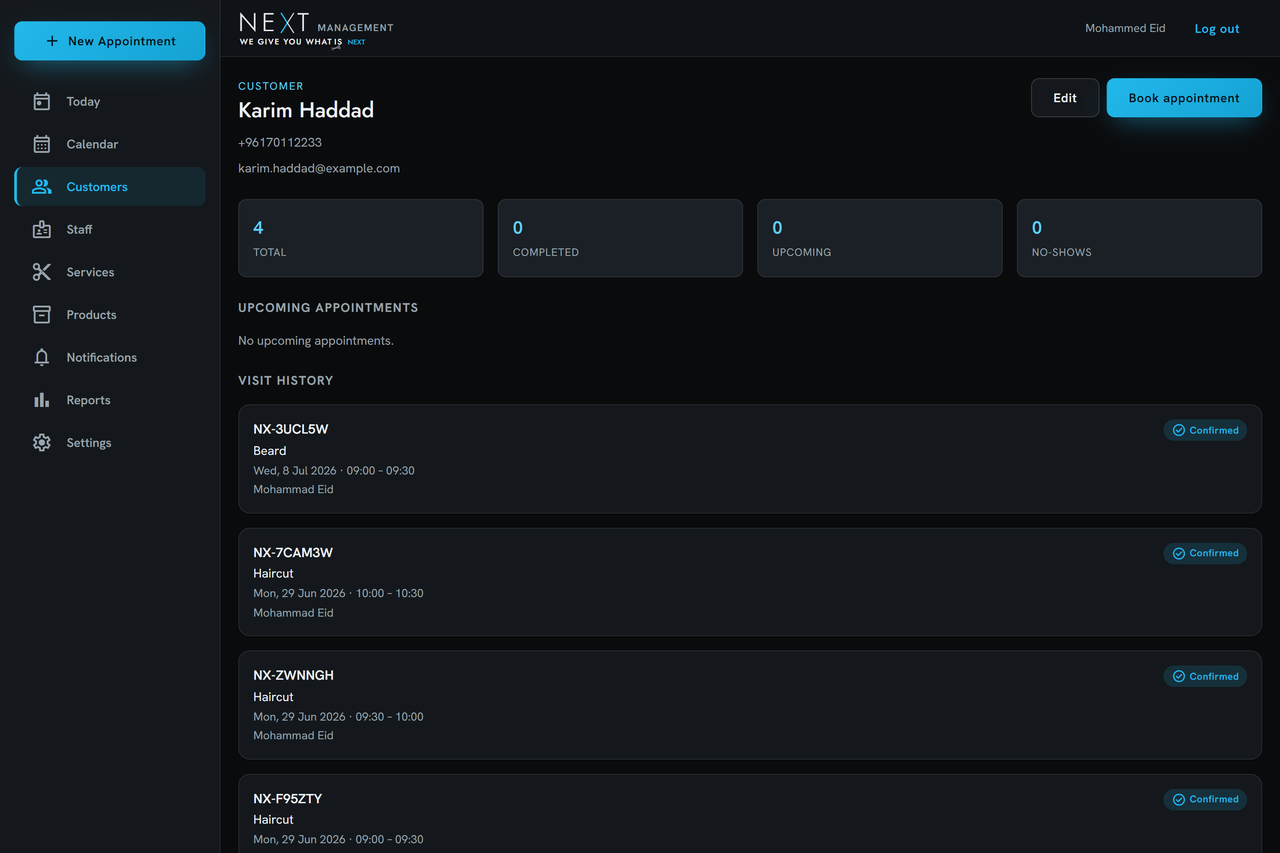Click phone number +96170112233

click(x=280, y=143)
